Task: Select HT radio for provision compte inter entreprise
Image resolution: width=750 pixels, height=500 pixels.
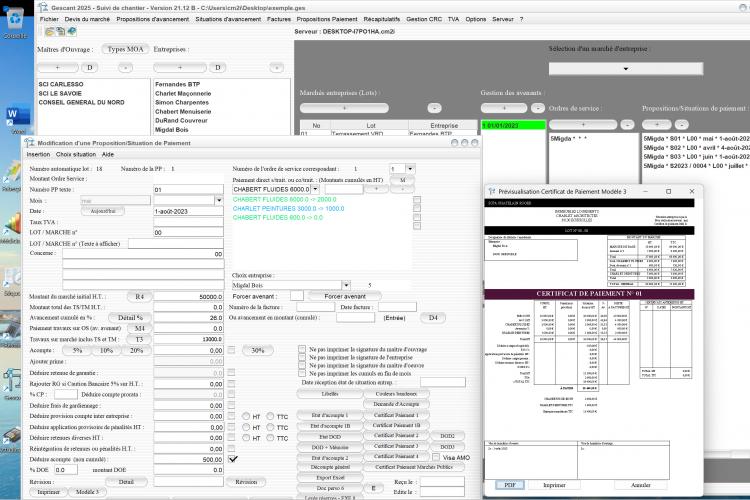Action: [246, 416]
